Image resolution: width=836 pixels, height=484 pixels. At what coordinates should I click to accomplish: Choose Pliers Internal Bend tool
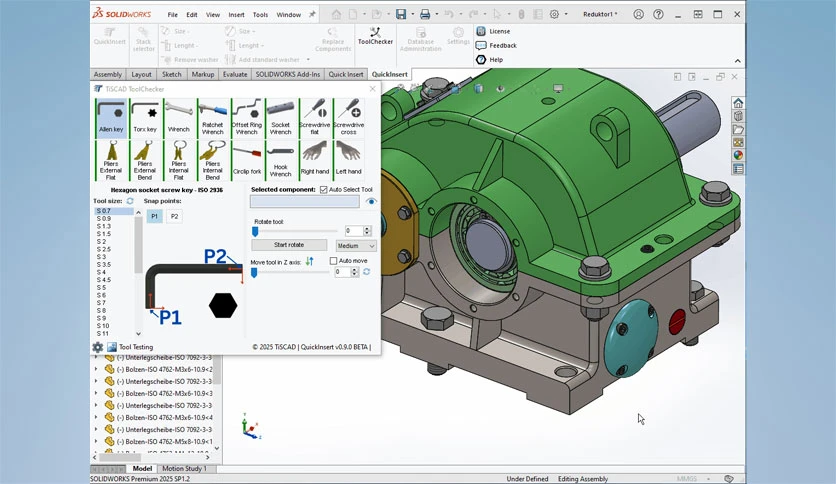tap(213, 160)
